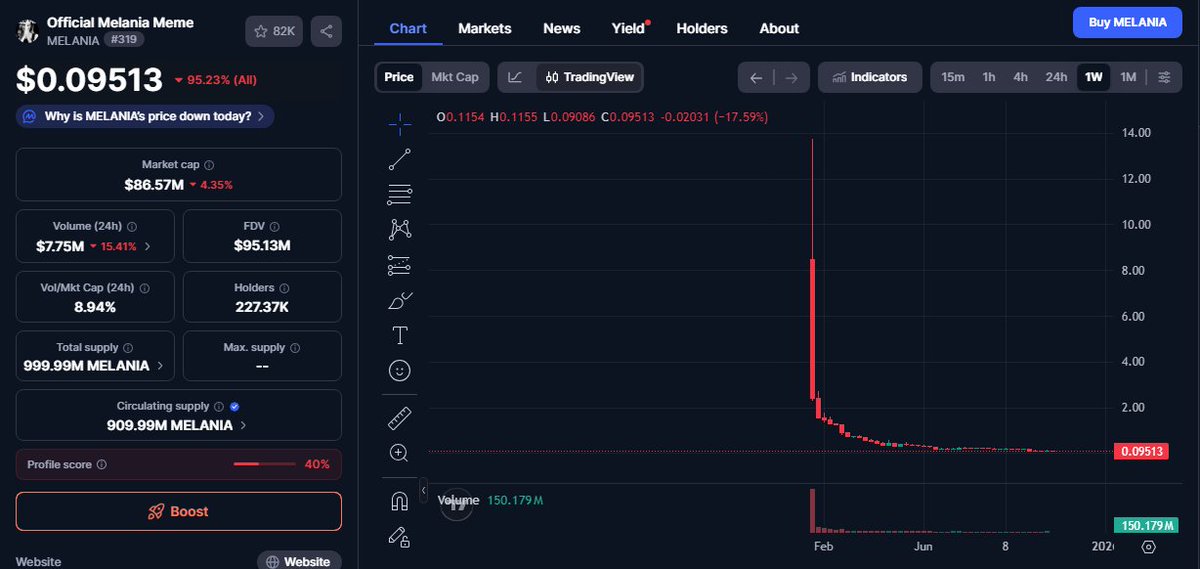Open the emoji icons tool
This screenshot has width=1200, height=569.
click(399, 371)
